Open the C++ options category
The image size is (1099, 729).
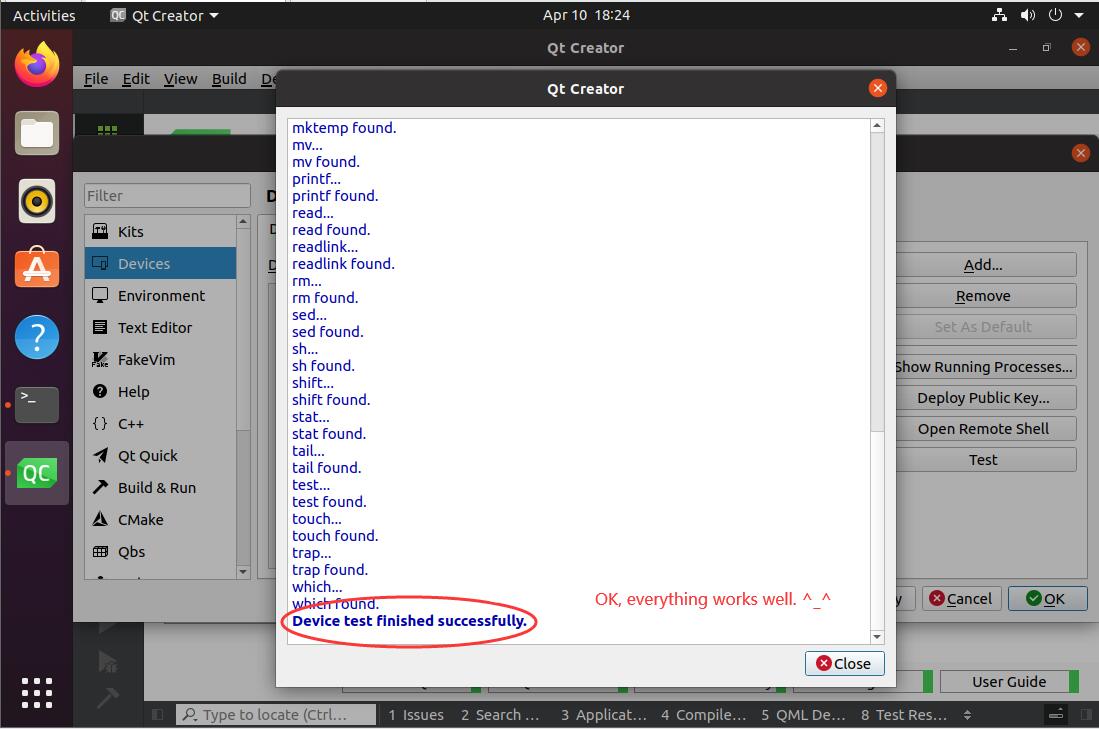[x=161, y=423]
